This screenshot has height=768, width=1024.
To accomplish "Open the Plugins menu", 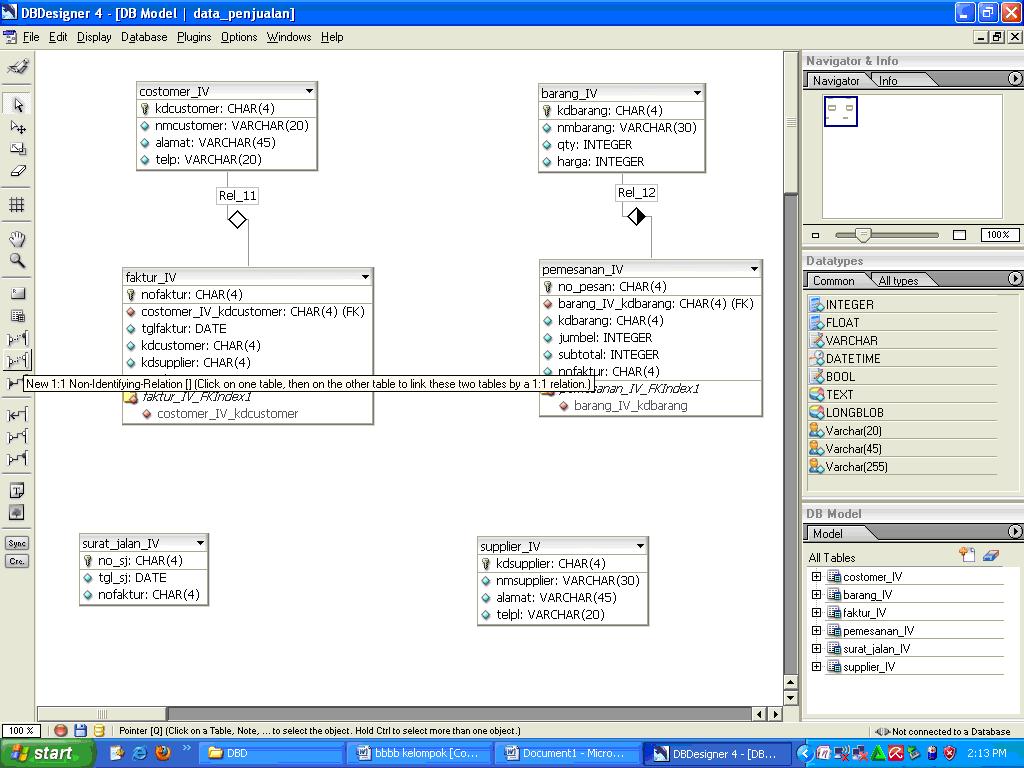I will pyautogui.click(x=194, y=37).
